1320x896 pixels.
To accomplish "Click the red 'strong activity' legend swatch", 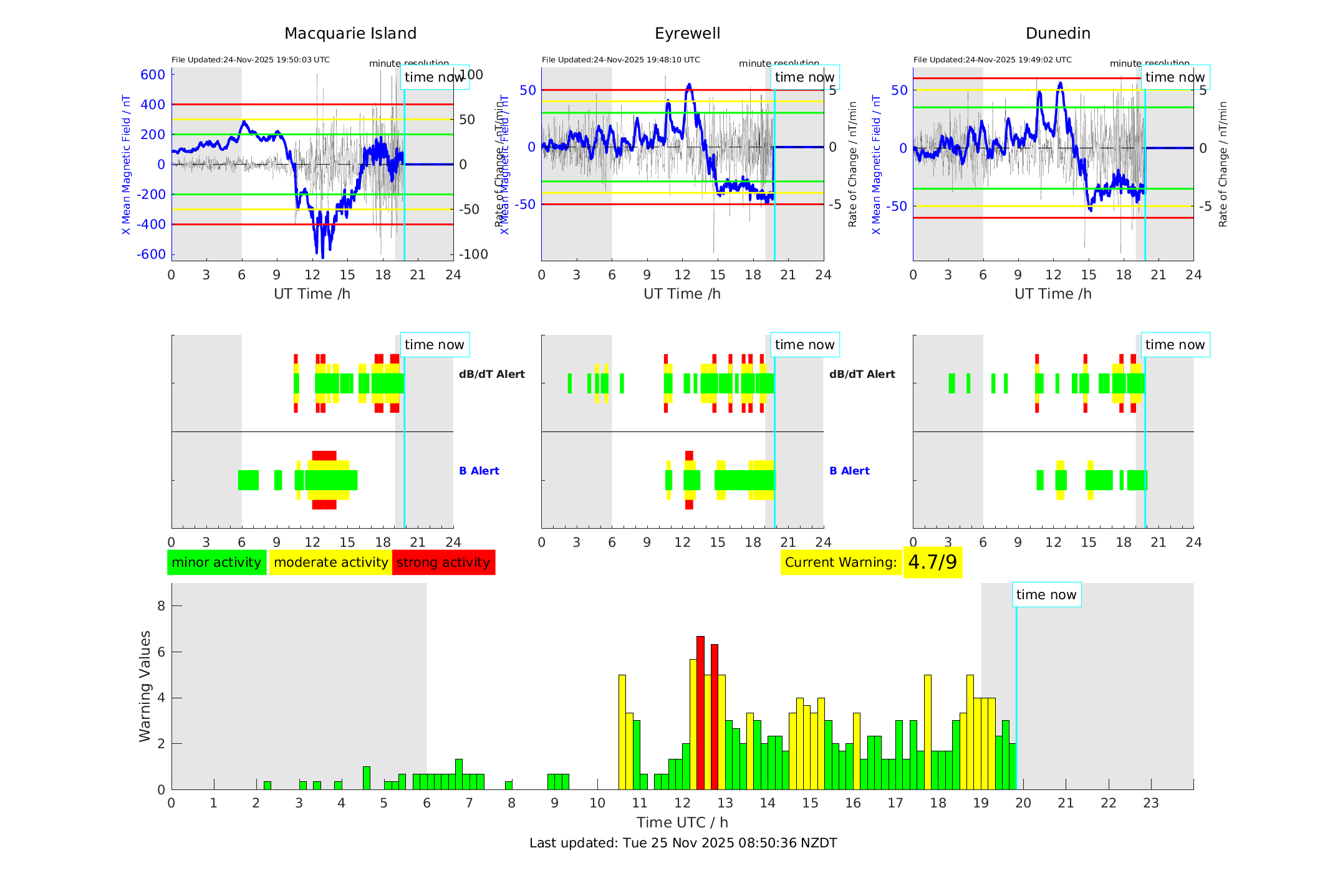I will click(x=443, y=562).
